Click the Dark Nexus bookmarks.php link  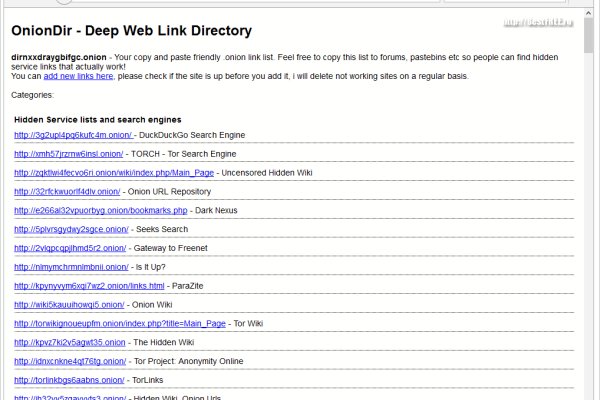[101, 210]
